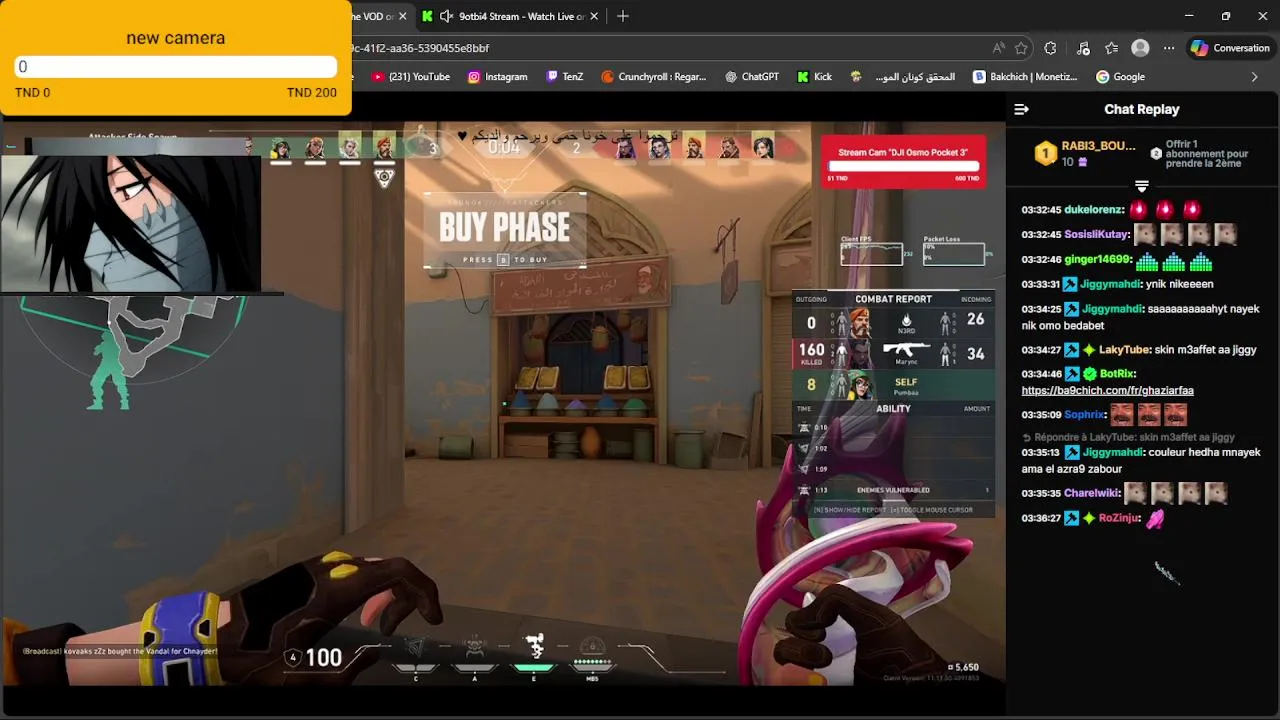This screenshot has width=1280, height=720.
Task: Click Sophrix's username in chat
Action: [1084, 414]
